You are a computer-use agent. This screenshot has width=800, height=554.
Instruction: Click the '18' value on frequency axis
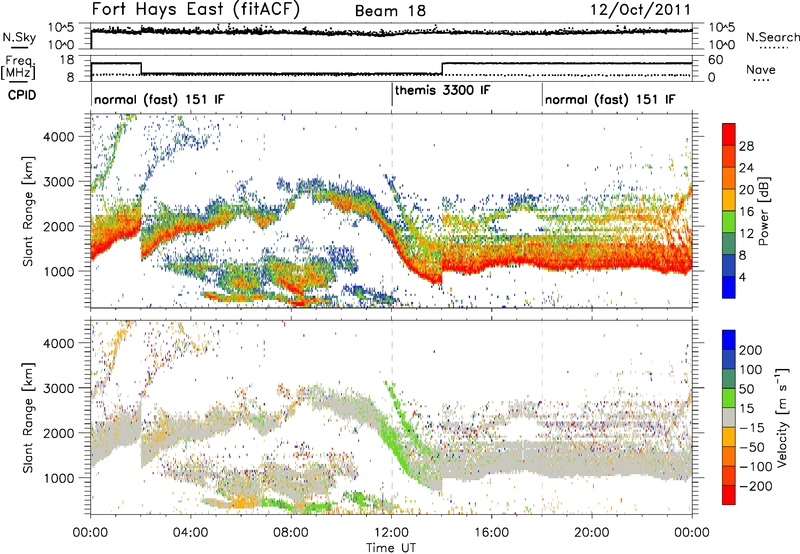tap(67, 60)
